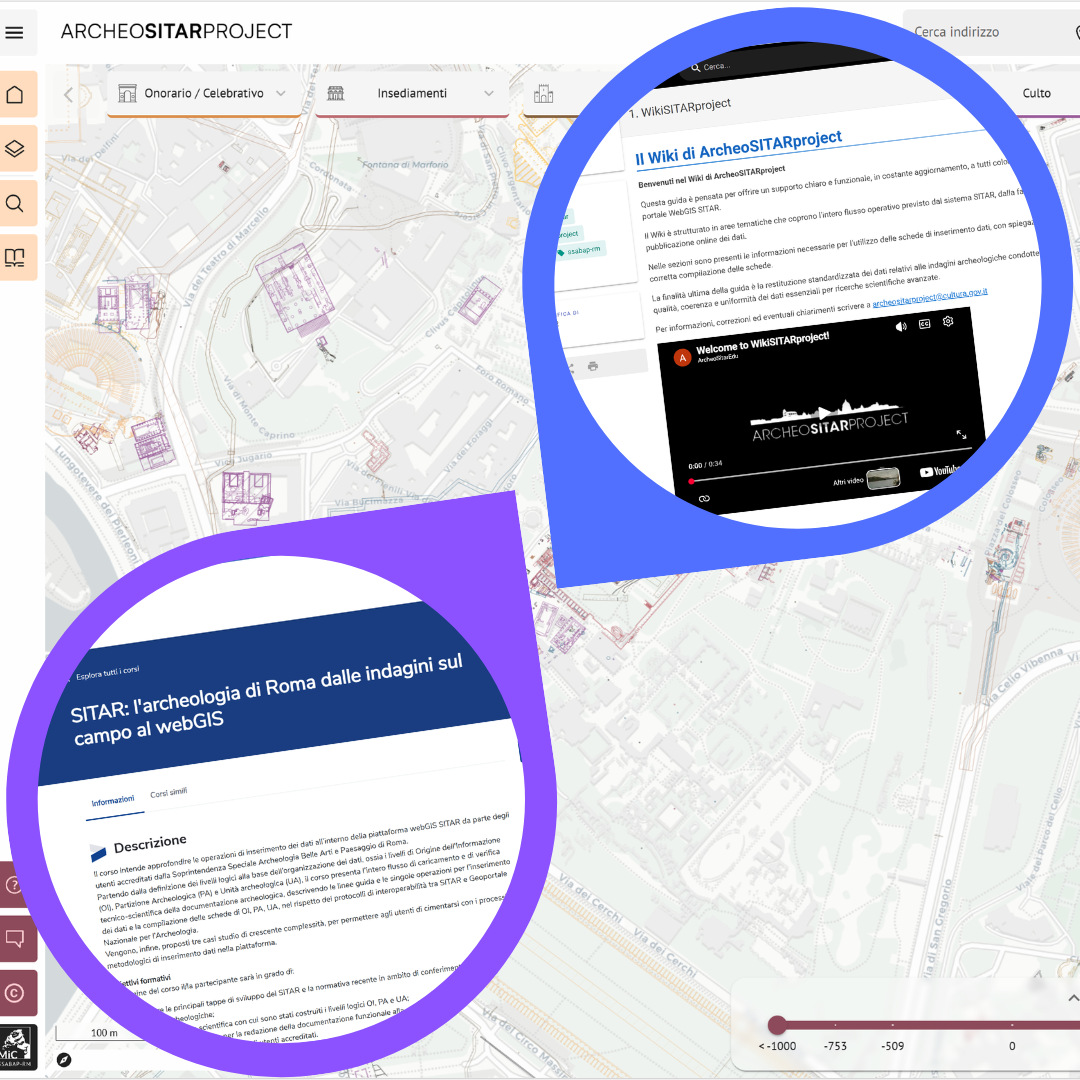
Task: Click the copyright icon button
Action: [x=14, y=993]
